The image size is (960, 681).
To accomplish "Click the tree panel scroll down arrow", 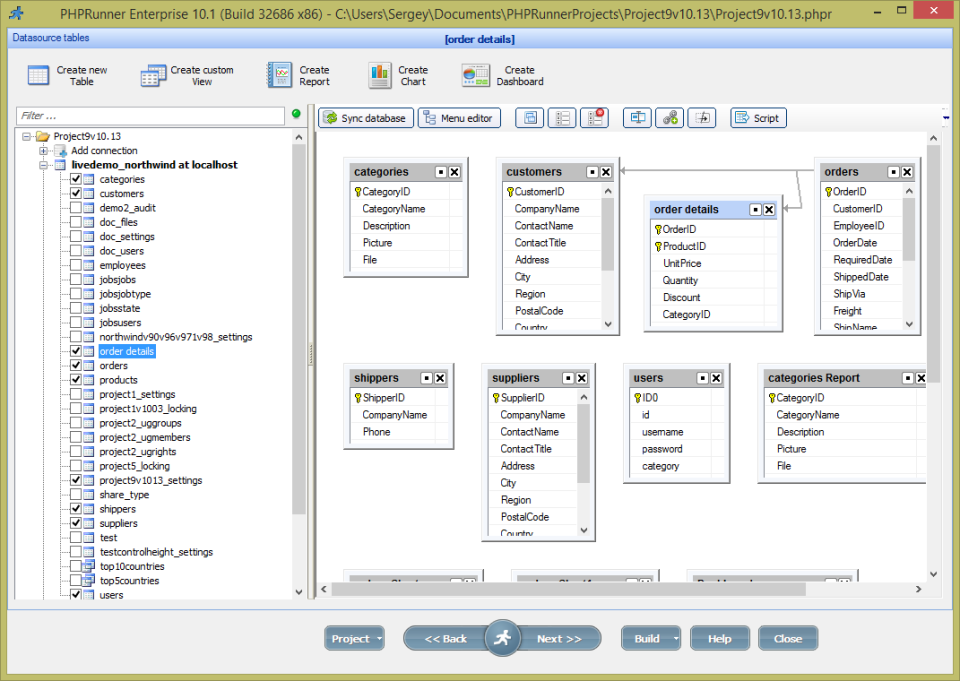I will tap(299, 592).
